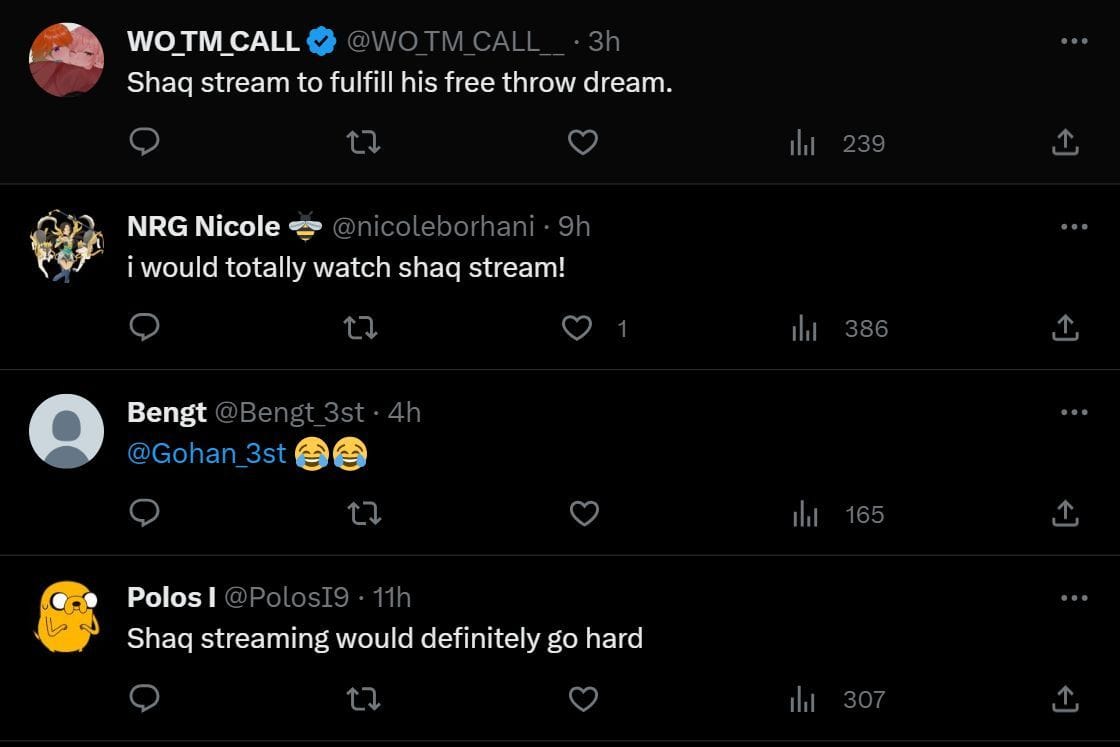1120x747 pixels.
Task: Repost Polos I's Shaq streaming tweet
Action: pos(363,699)
